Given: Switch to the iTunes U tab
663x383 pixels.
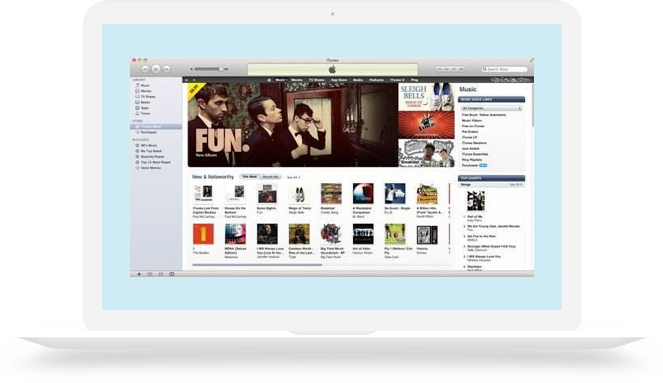Looking at the screenshot, I should [397, 80].
